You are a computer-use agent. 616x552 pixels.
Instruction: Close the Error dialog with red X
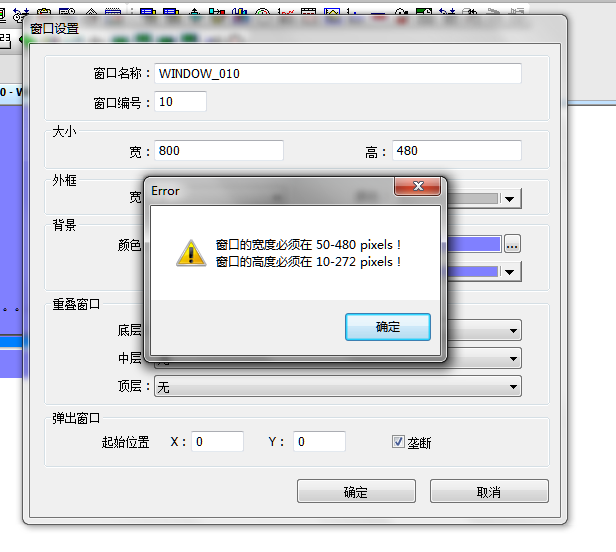(418, 186)
